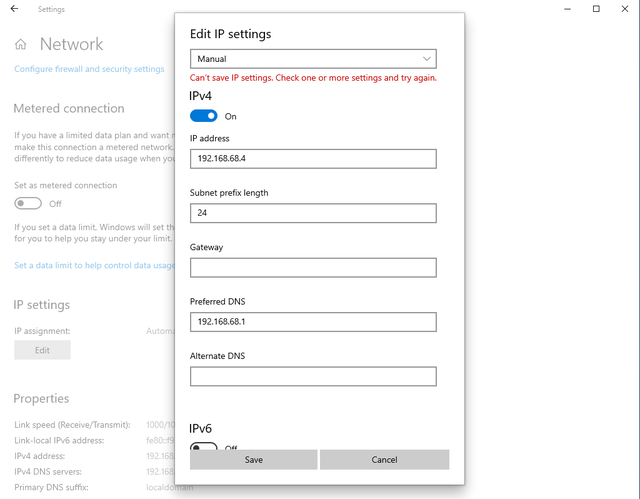The image size is (640, 499).
Task: Maximize the Settings window
Action: pyautogui.click(x=596, y=9)
